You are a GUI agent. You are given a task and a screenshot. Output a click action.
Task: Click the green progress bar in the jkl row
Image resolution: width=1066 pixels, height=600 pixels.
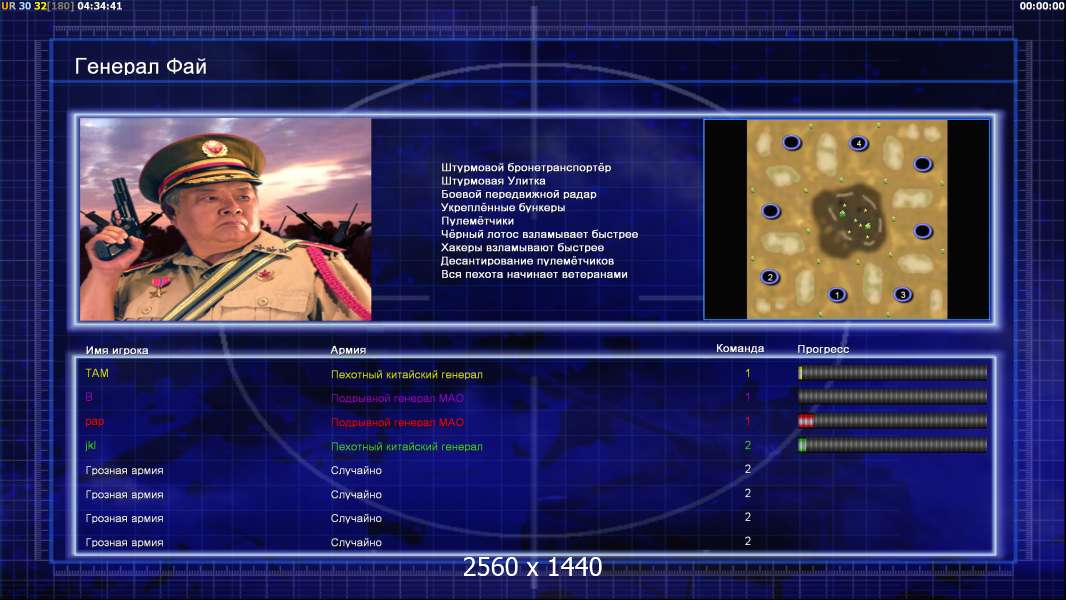tap(892, 445)
